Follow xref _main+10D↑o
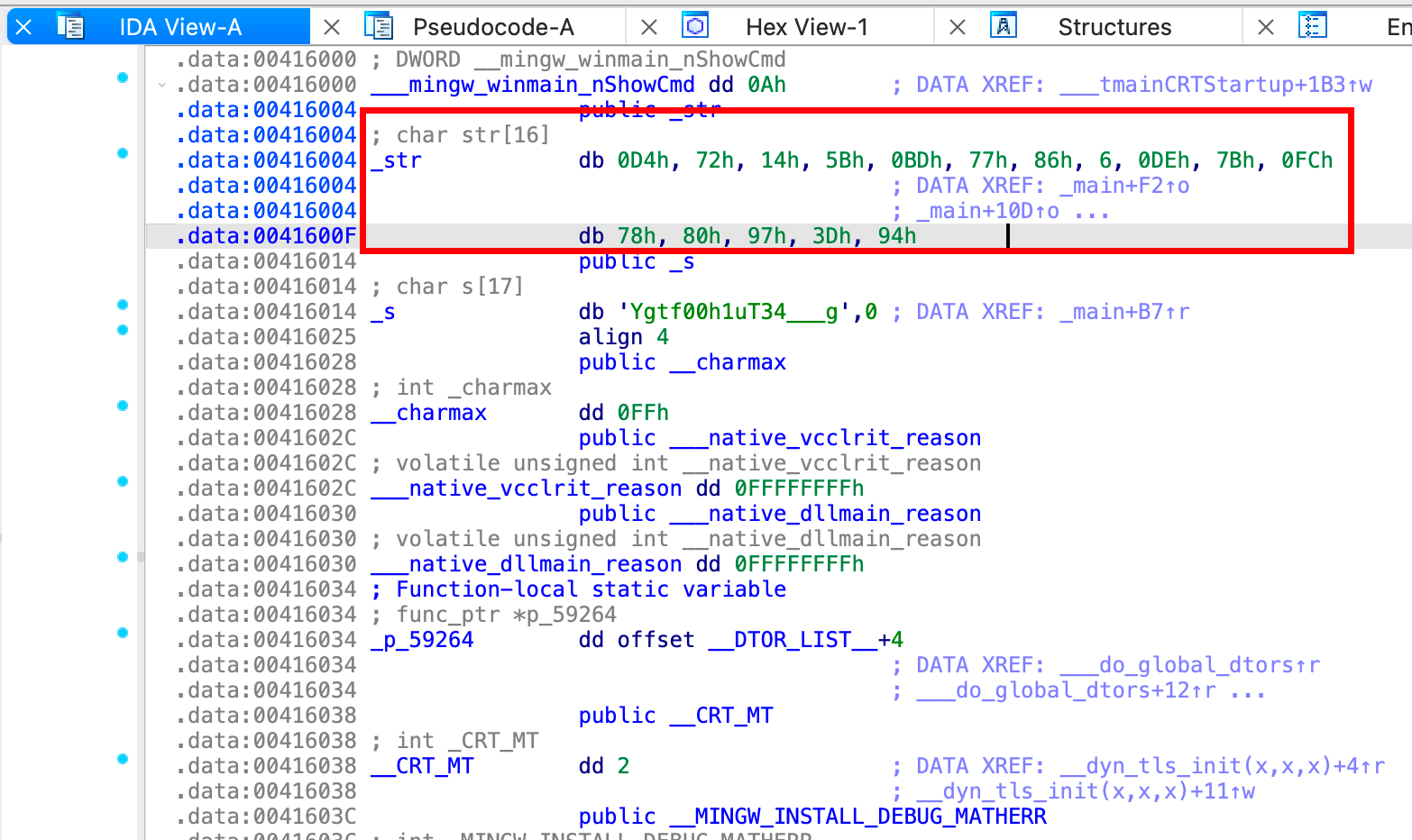Screen dimensions: 1412x840 (x=987, y=211)
